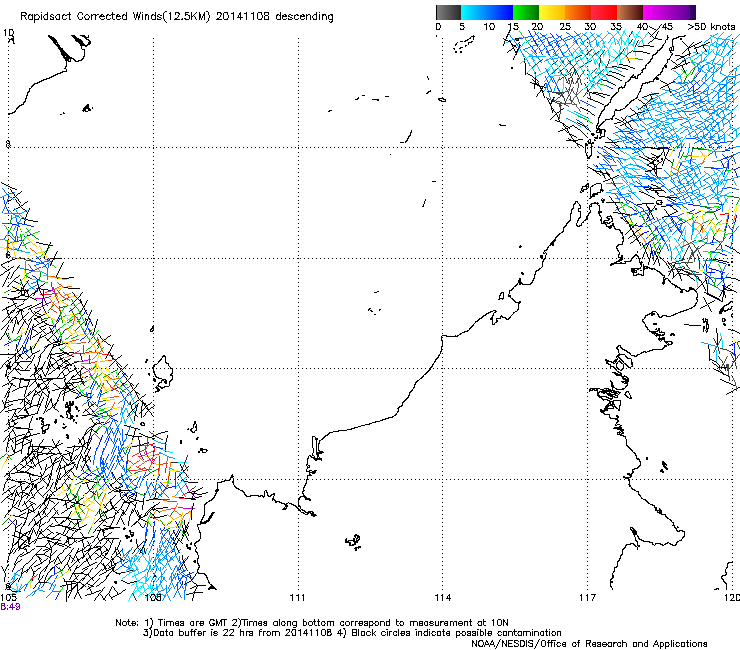Viewport: 740px width, 650px height.
Task: Click the magenta-purple 40-50 knots legend band
Action: pyautogui.click(x=669, y=12)
